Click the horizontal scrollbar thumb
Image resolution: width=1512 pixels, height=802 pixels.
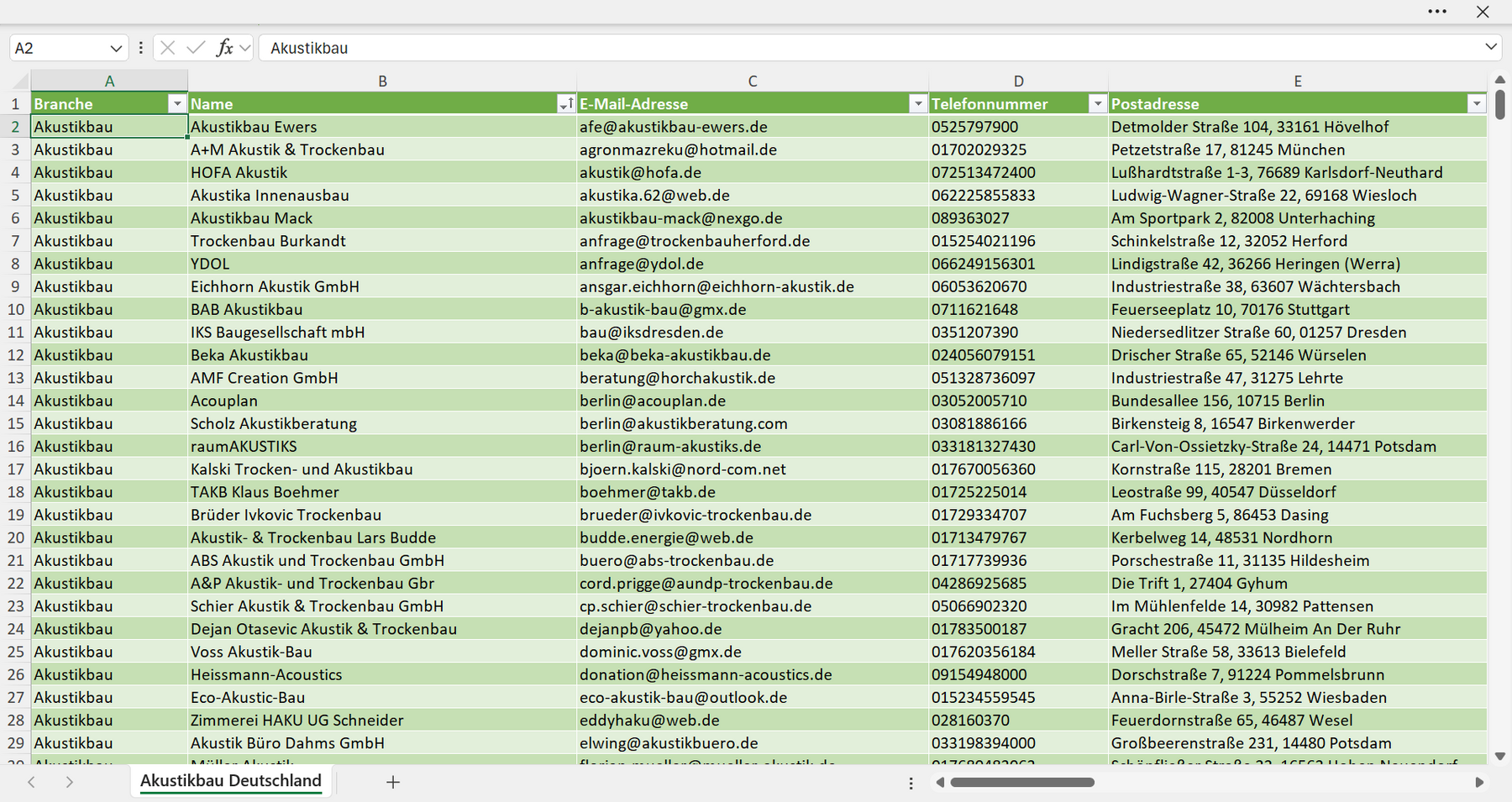click(1022, 782)
